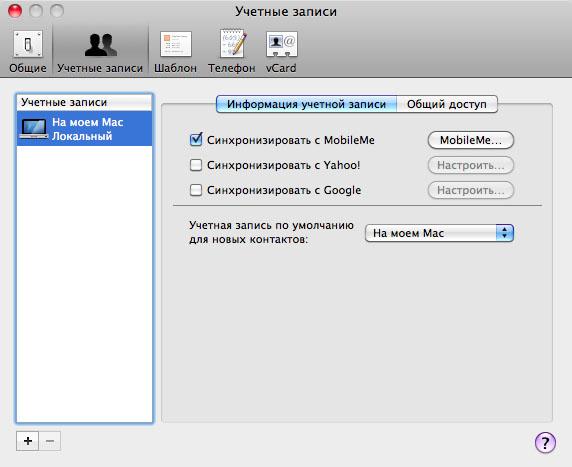572x467 pixels.
Task: Click the help question mark button
Action: (x=545, y=443)
